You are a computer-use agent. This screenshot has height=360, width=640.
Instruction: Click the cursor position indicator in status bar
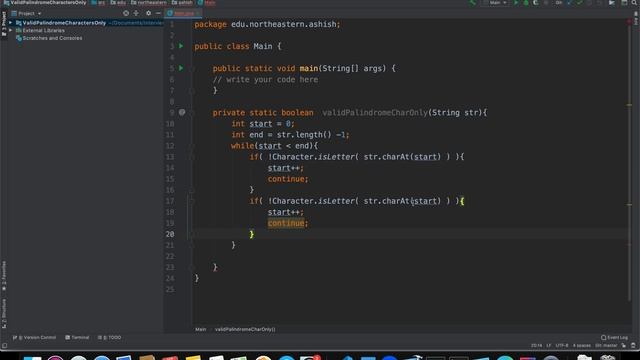(536, 346)
